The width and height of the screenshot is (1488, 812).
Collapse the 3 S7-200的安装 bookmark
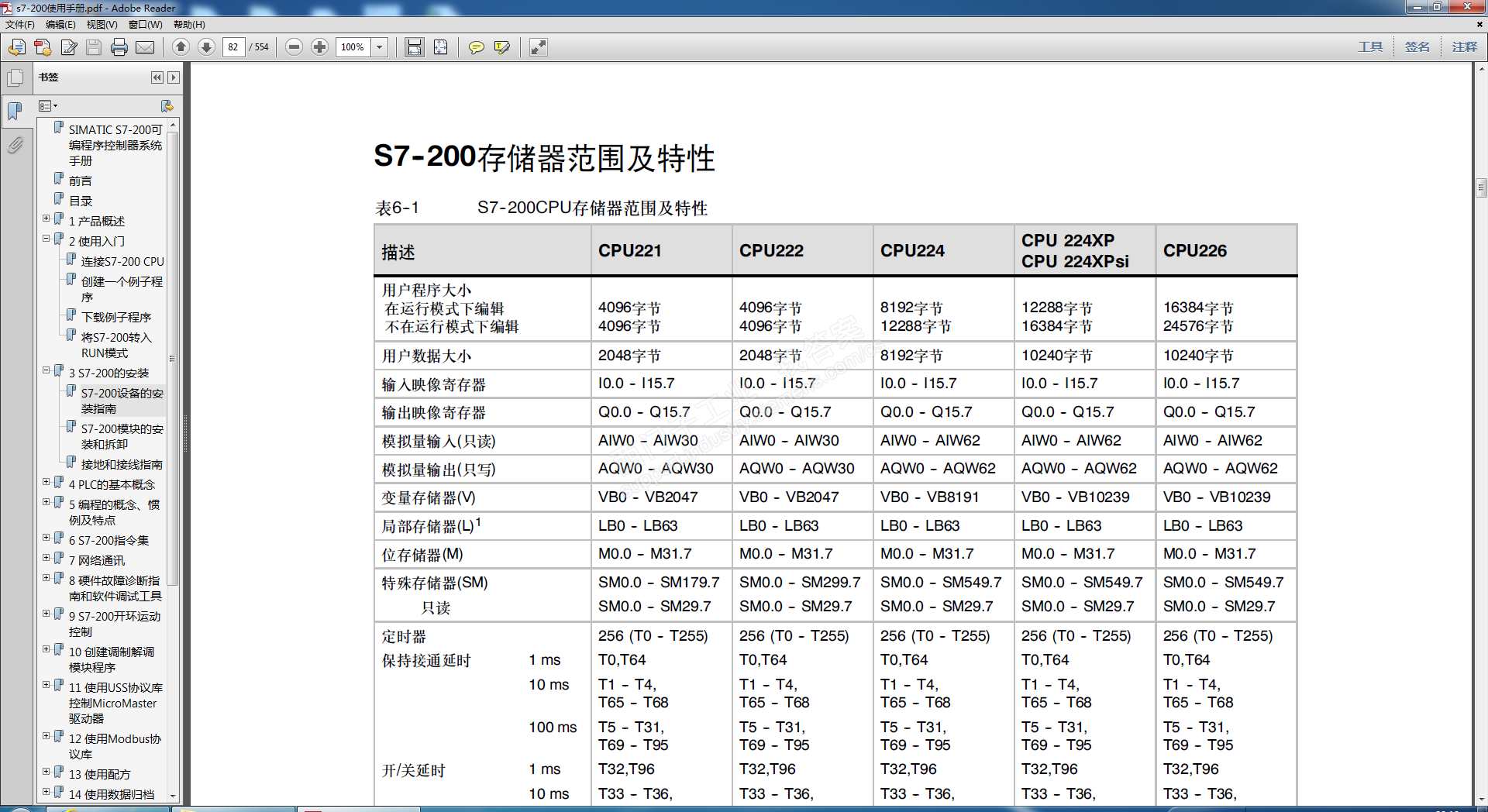(x=46, y=370)
